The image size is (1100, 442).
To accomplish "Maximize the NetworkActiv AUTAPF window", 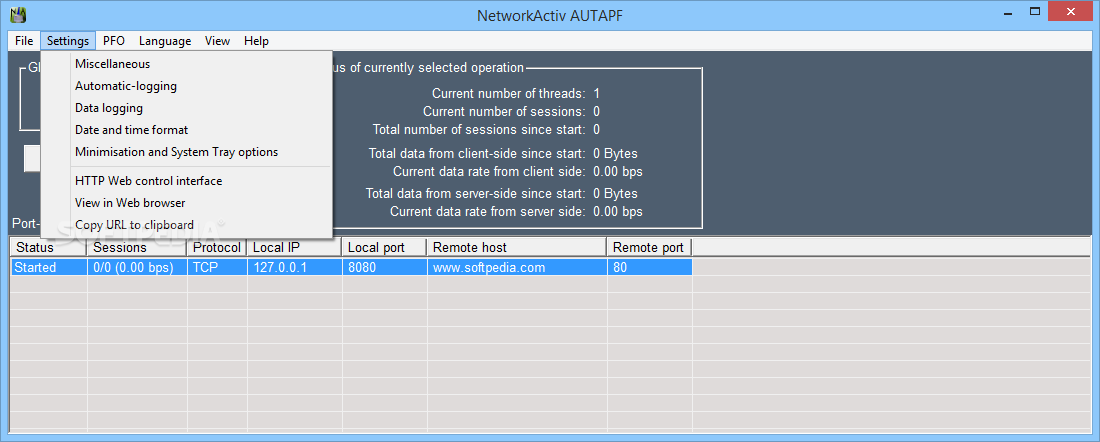I will point(1035,13).
